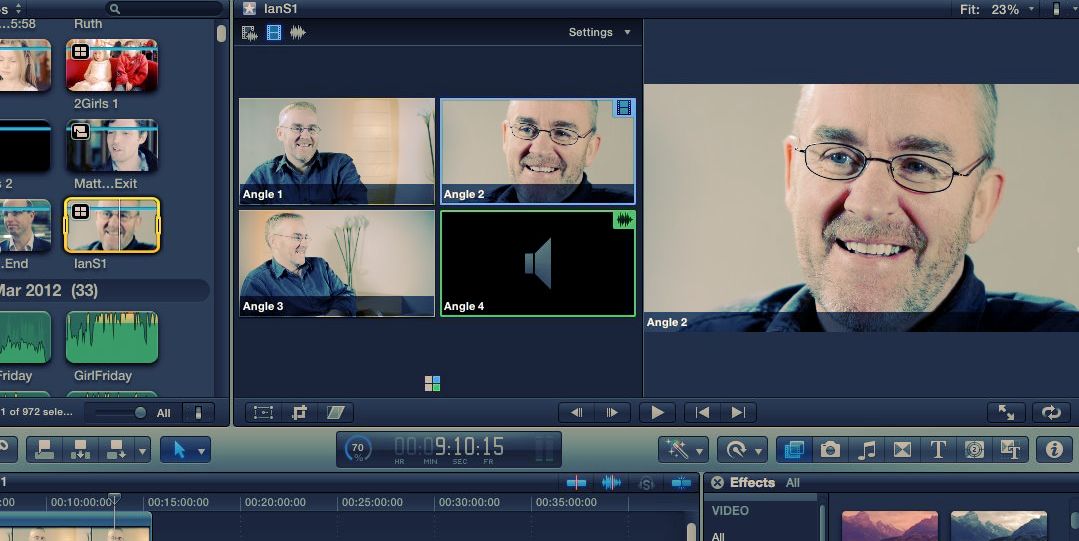This screenshot has height=541, width=1079.
Task: Append clip to the storyline
Action: pyautogui.click(x=116, y=450)
